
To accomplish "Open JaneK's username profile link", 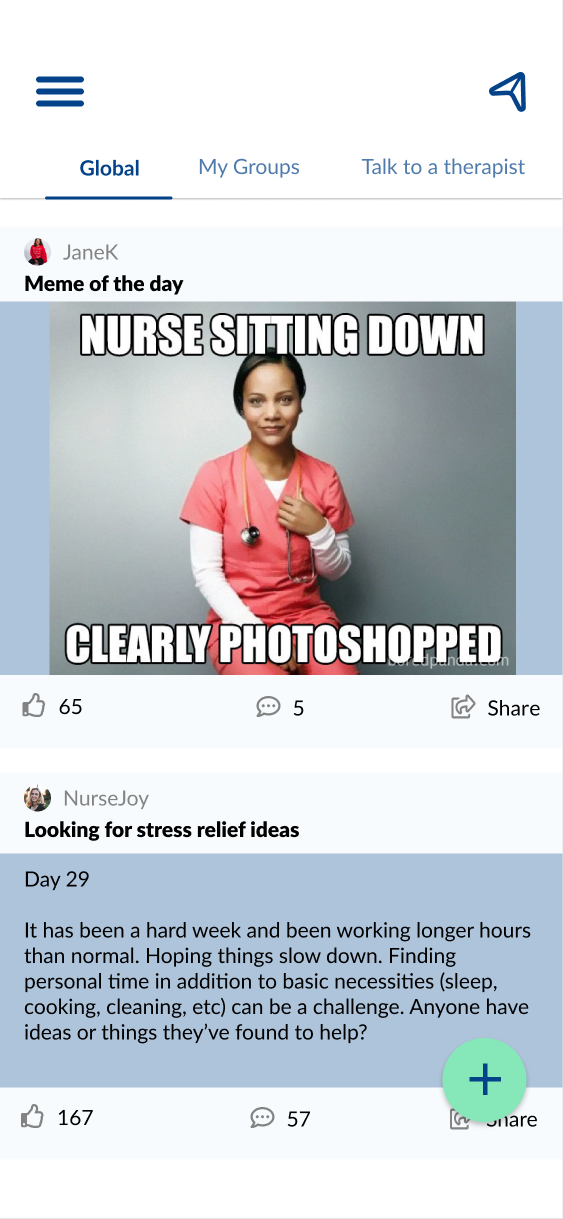I will [91, 252].
